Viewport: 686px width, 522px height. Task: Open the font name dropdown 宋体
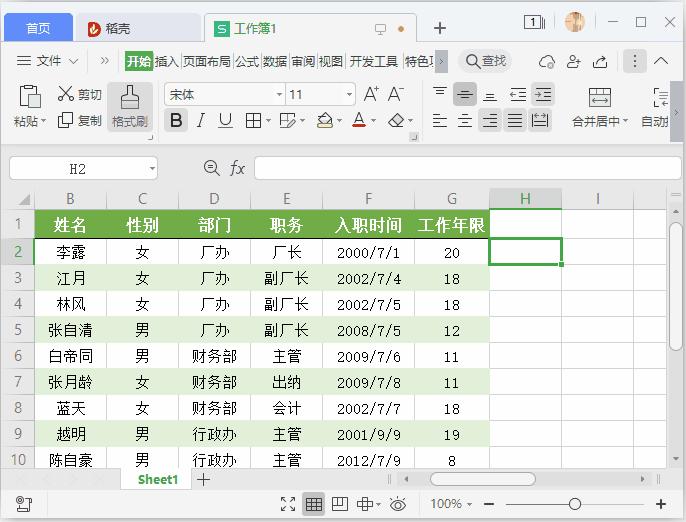tap(279, 95)
